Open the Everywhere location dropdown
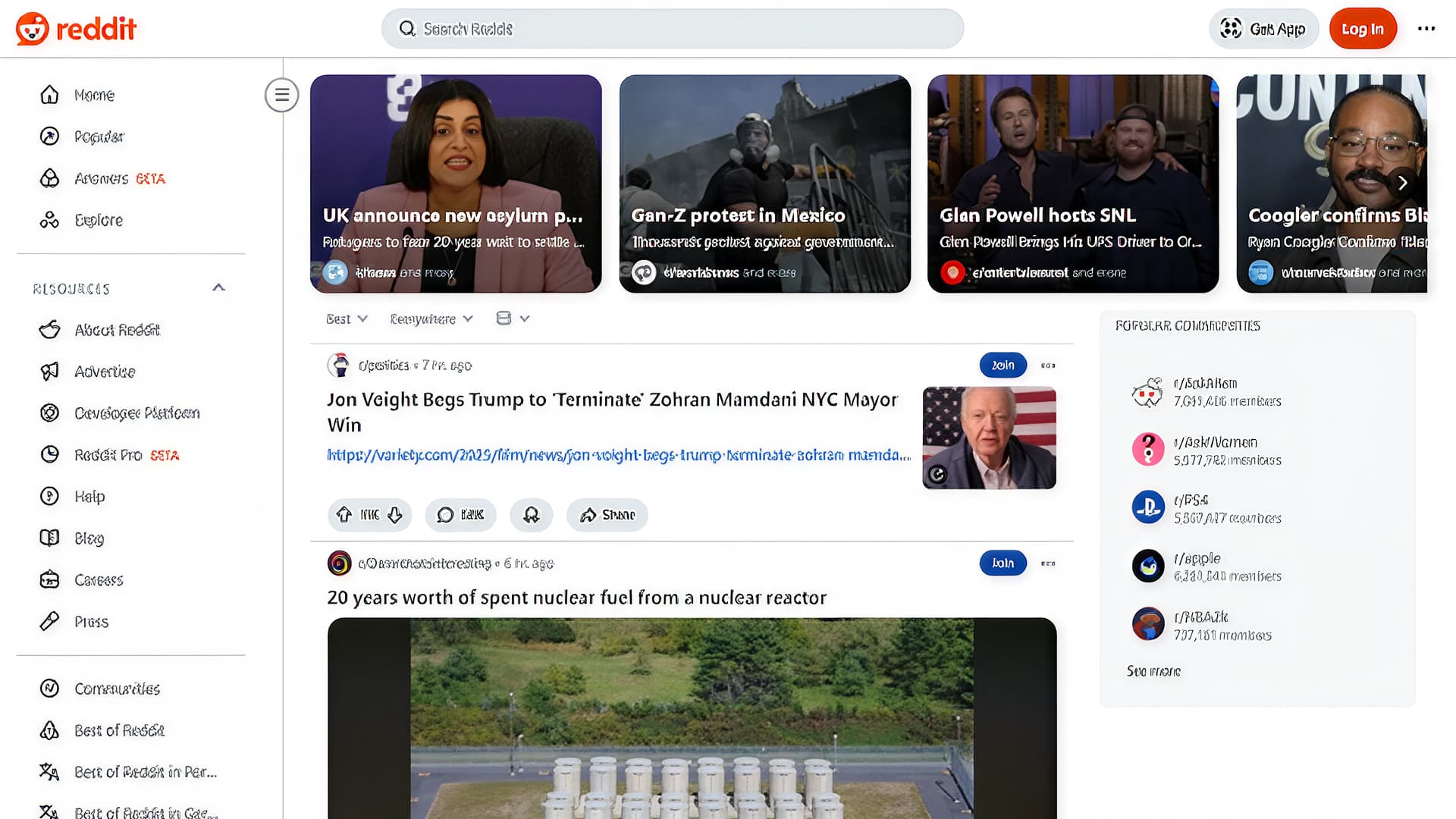The image size is (1456, 819). [x=431, y=319]
